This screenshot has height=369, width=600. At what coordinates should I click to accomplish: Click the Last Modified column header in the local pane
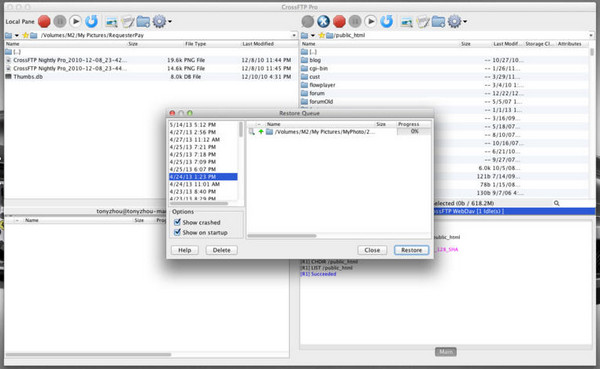258,44
